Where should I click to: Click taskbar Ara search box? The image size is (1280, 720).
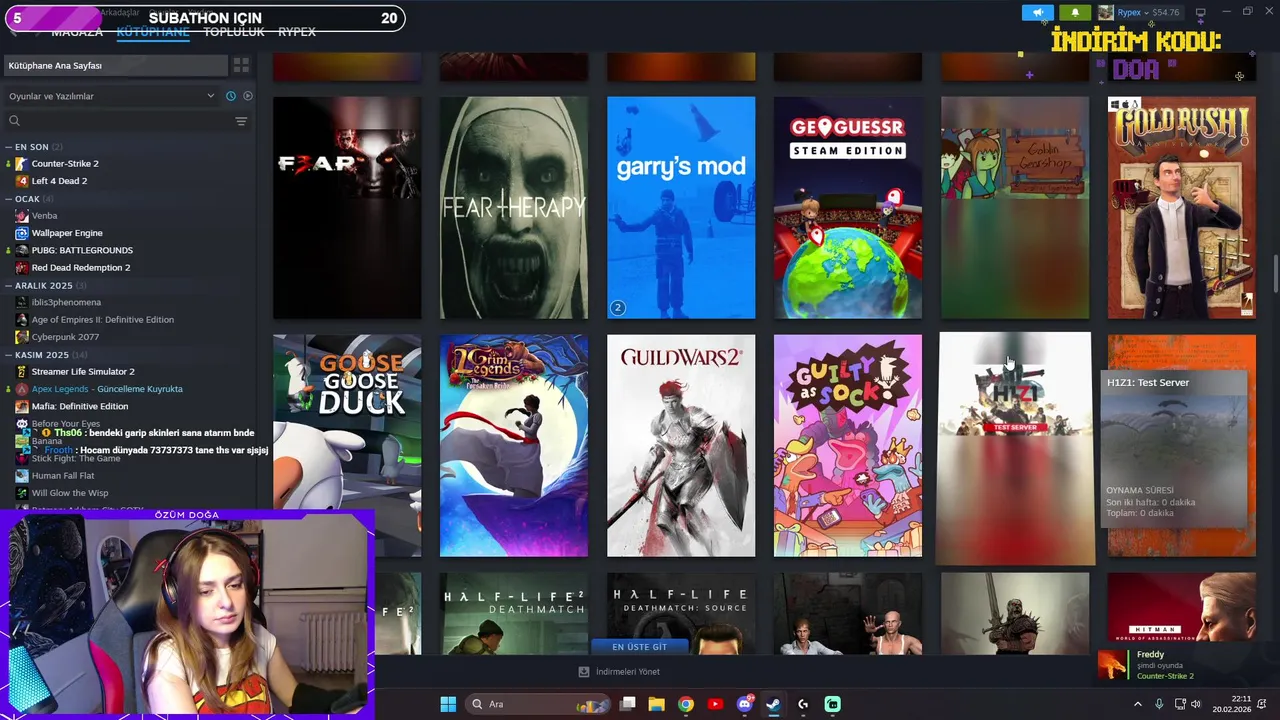(537, 704)
